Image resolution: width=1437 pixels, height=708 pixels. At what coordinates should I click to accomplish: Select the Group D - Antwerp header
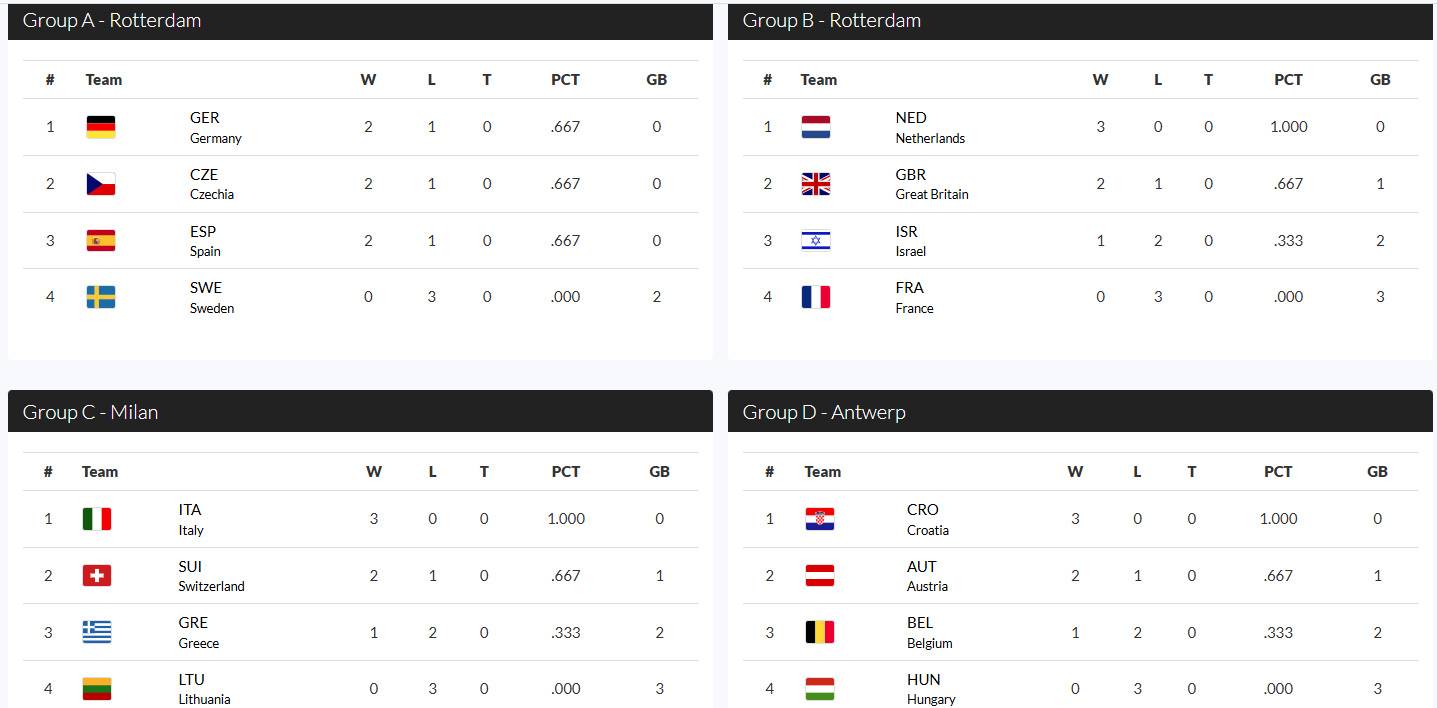pos(824,412)
